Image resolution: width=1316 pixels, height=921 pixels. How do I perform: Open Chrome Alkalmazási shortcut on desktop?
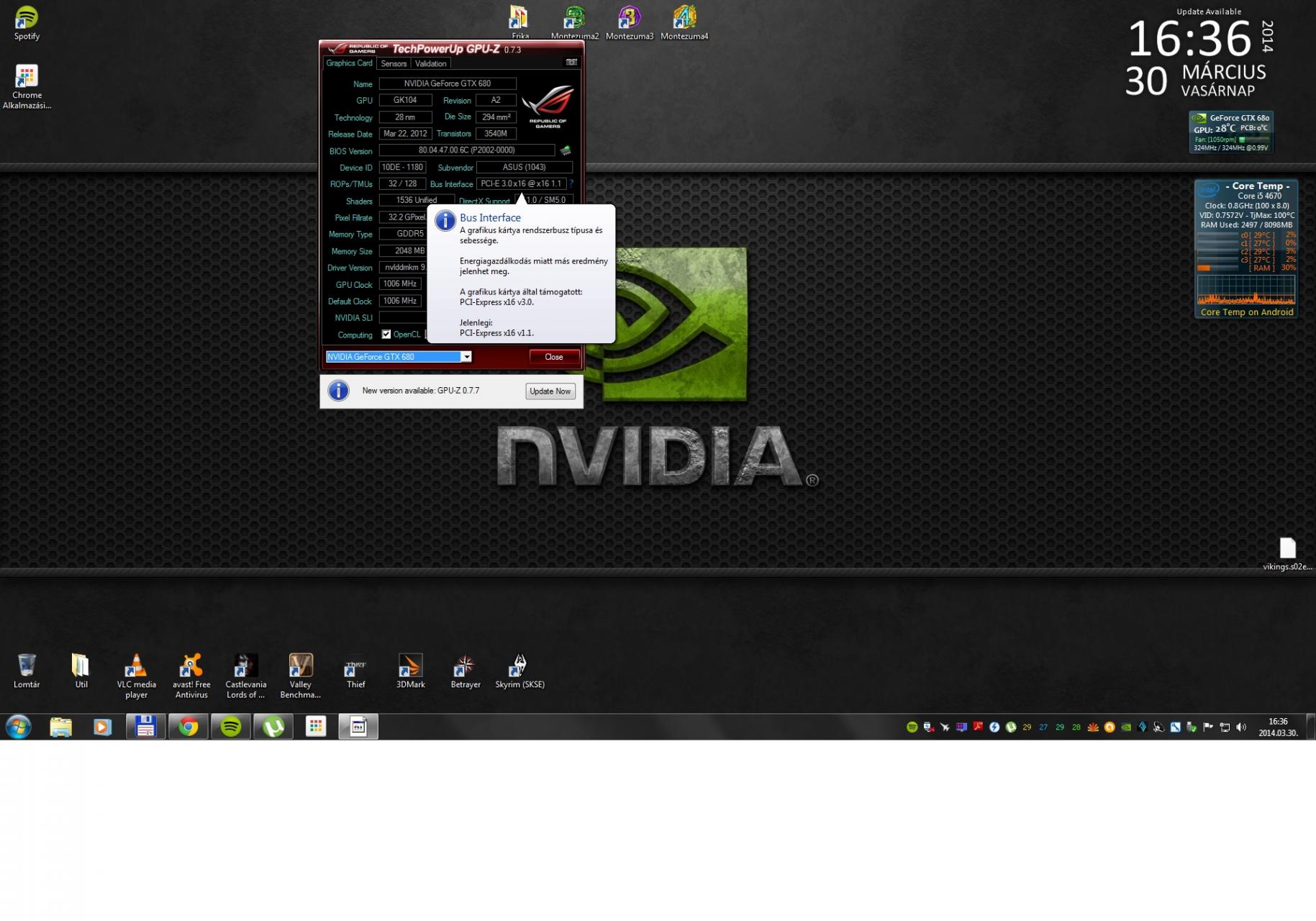(27, 86)
